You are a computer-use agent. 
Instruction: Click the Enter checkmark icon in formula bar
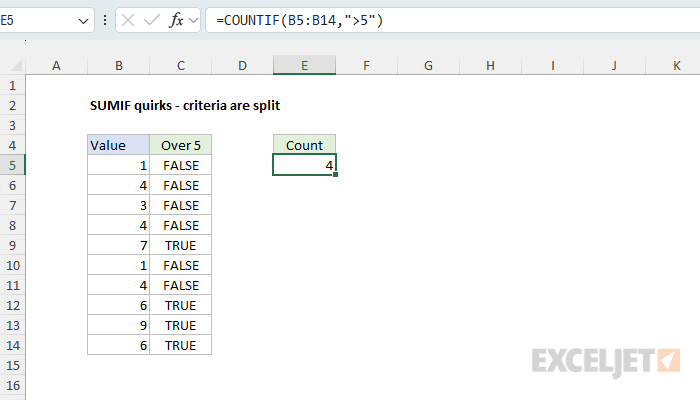tap(152, 20)
